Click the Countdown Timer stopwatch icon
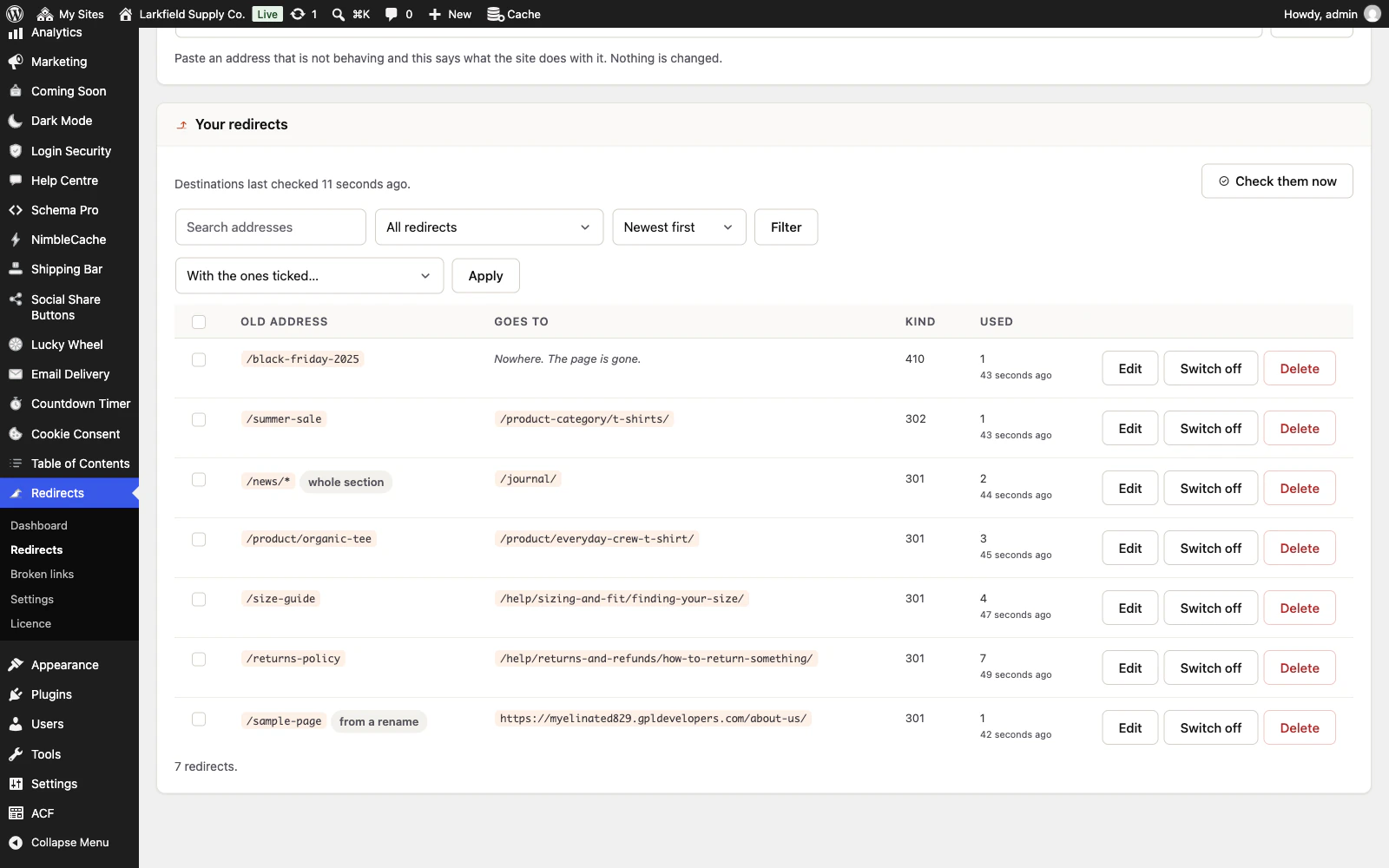 pos(16,404)
